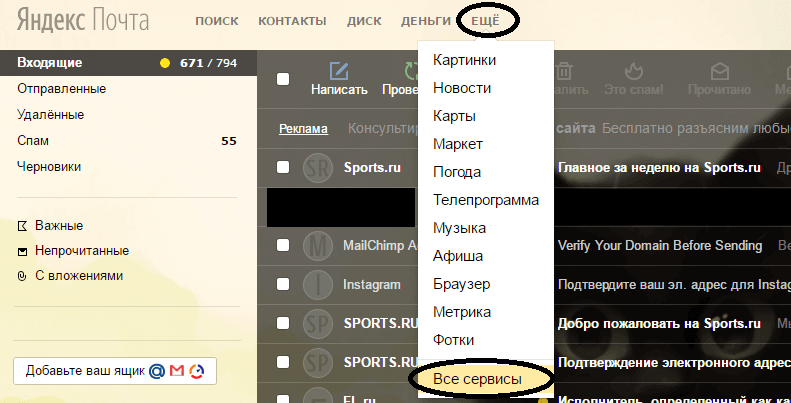Tick checkbox for Подтверждение электронного адреса message
Image resolution: width=791 pixels, height=403 pixels.
283,362
